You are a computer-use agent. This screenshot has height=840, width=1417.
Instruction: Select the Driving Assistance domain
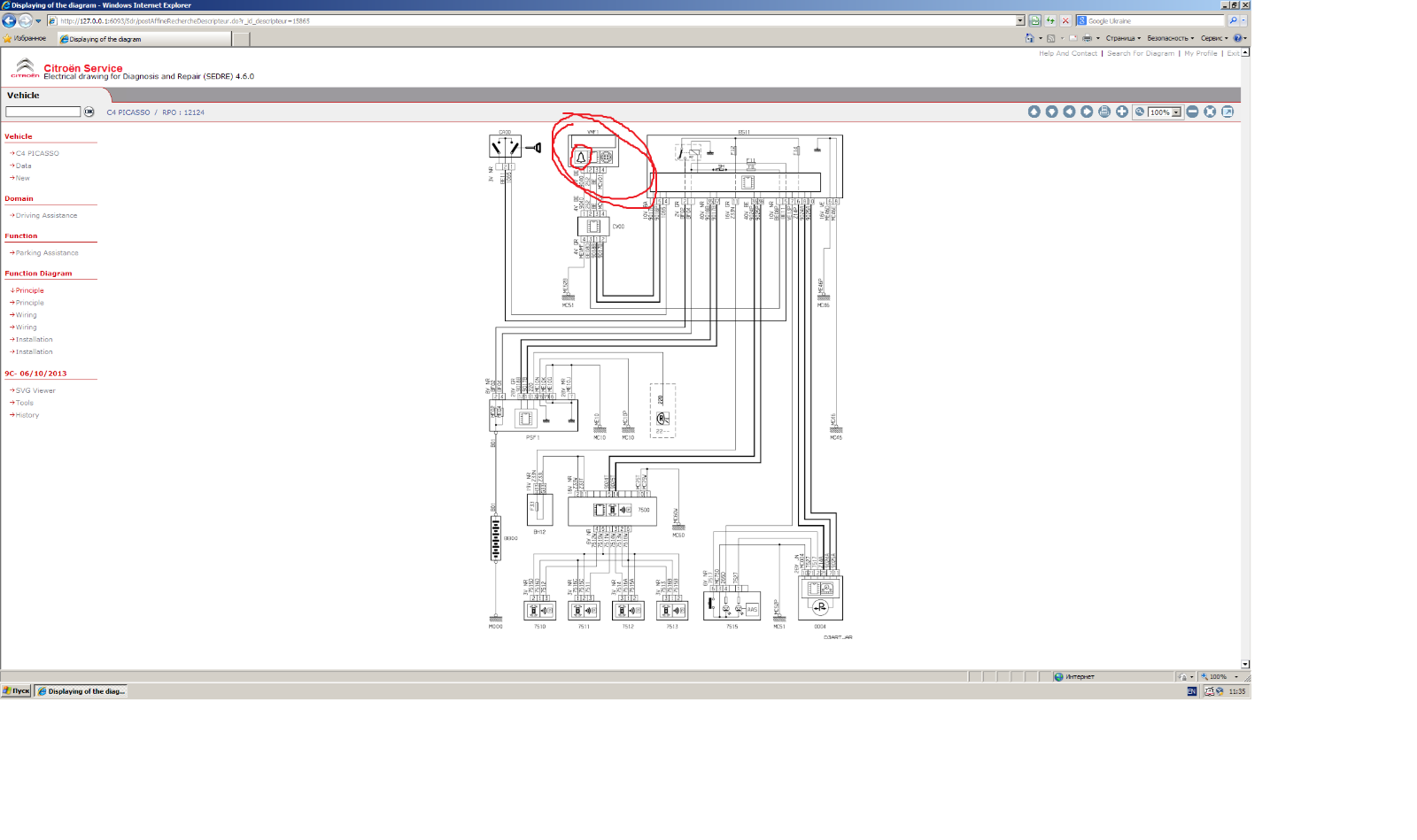coord(46,215)
